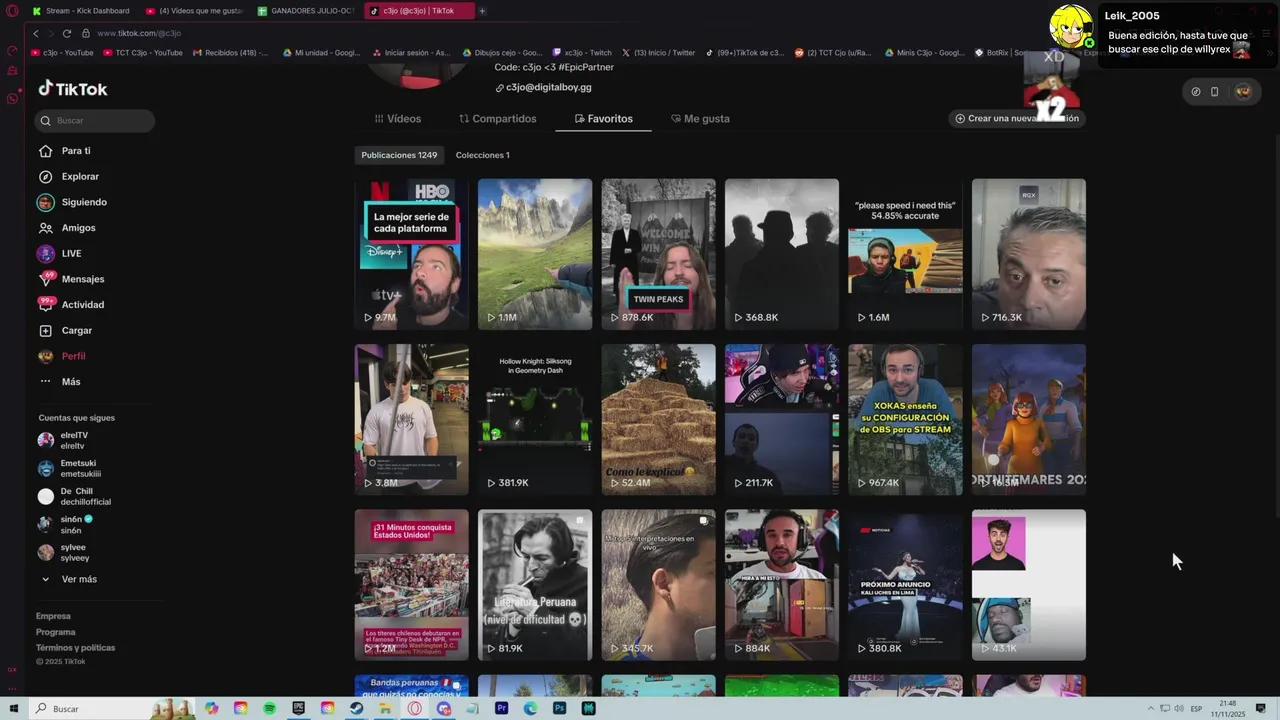Open the TWIN PEAKS video thumbnail
The width and height of the screenshot is (1280, 720).
[658, 254]
